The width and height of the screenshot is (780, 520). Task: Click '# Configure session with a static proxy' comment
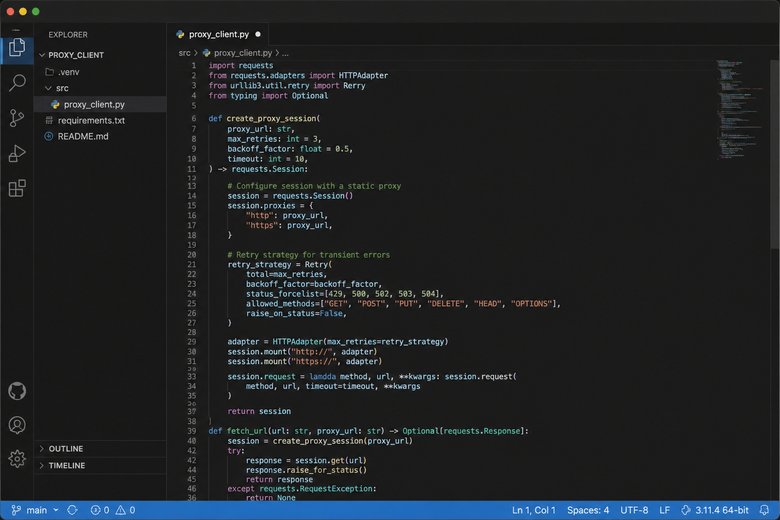click(314, 186)
